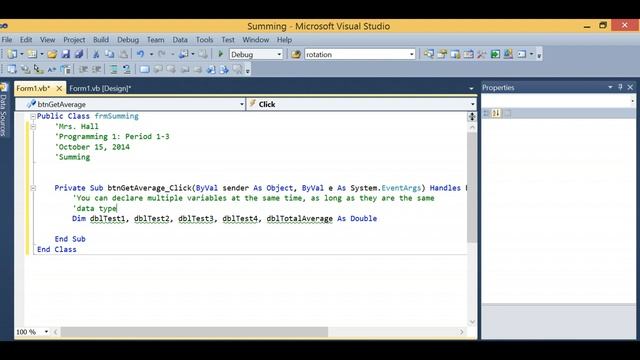The image size is (640, 360).
Task: Click the 'October 15, 2014 comment line
Action: click(92, 147)
